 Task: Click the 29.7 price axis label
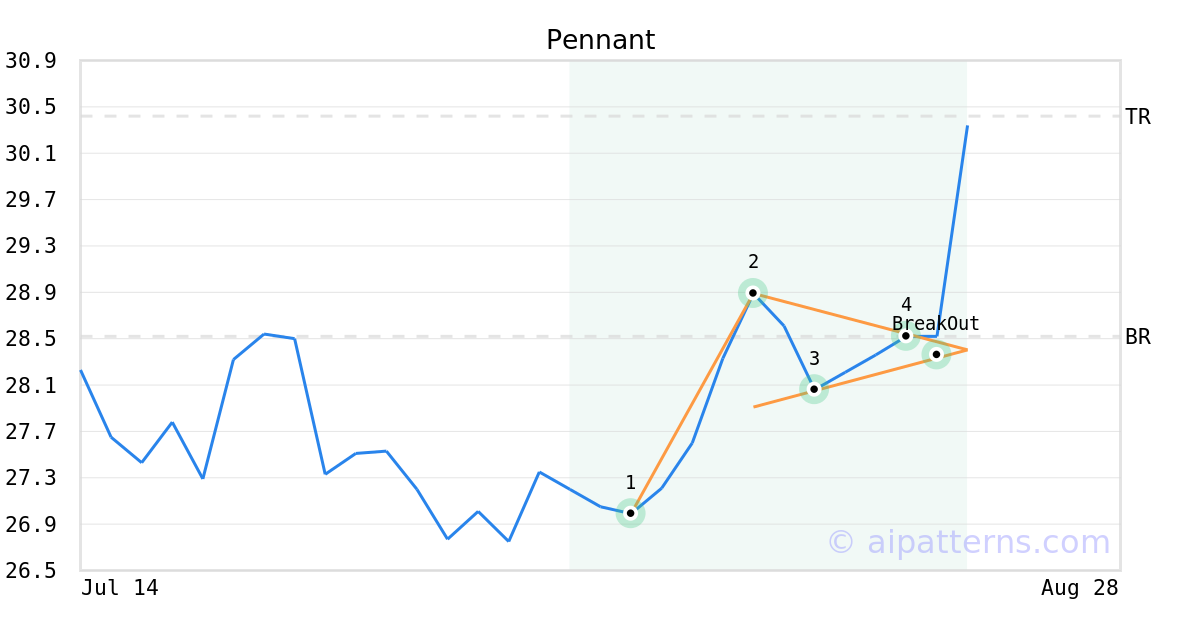tap(30, 200)
